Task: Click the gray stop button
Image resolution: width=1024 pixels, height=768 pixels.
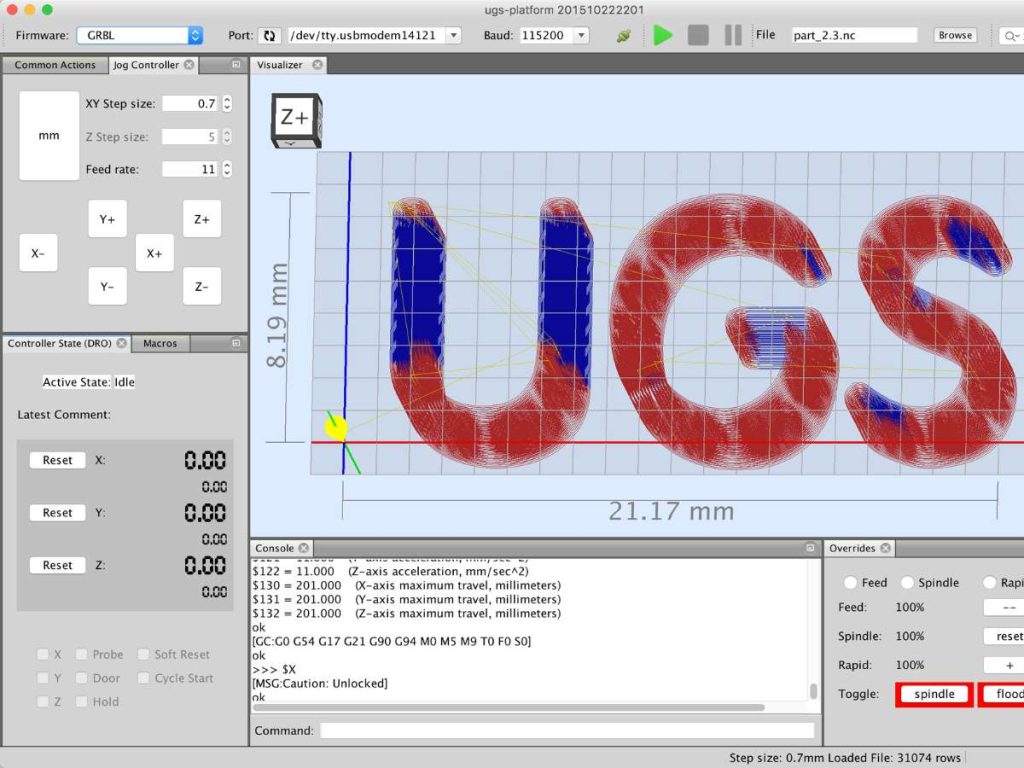Action: point(698,35)
